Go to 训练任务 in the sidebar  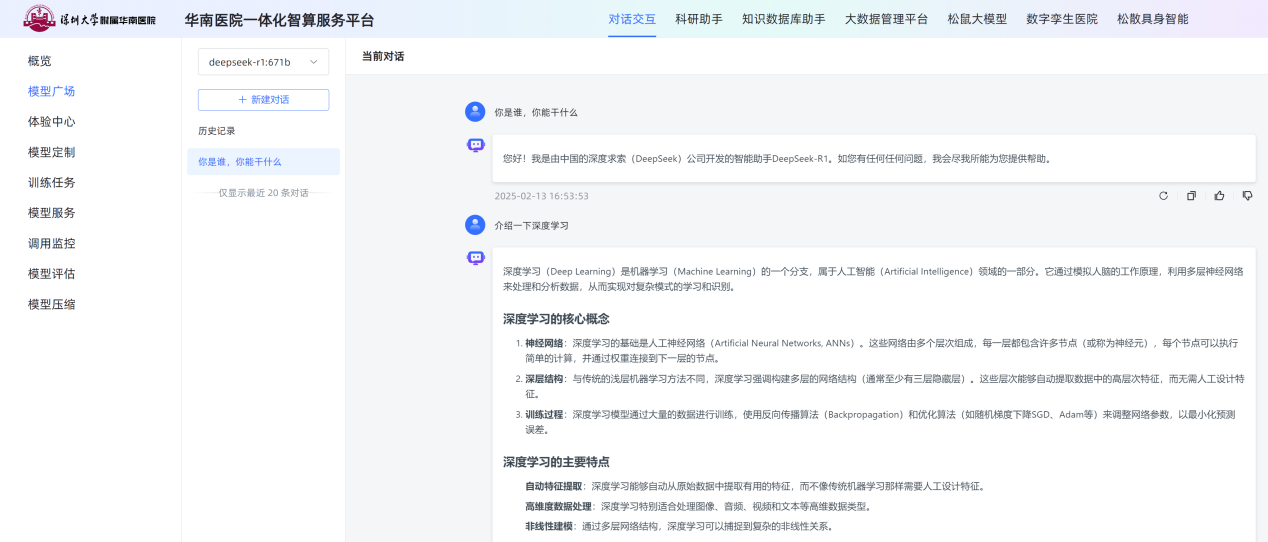tap(52, 183)
